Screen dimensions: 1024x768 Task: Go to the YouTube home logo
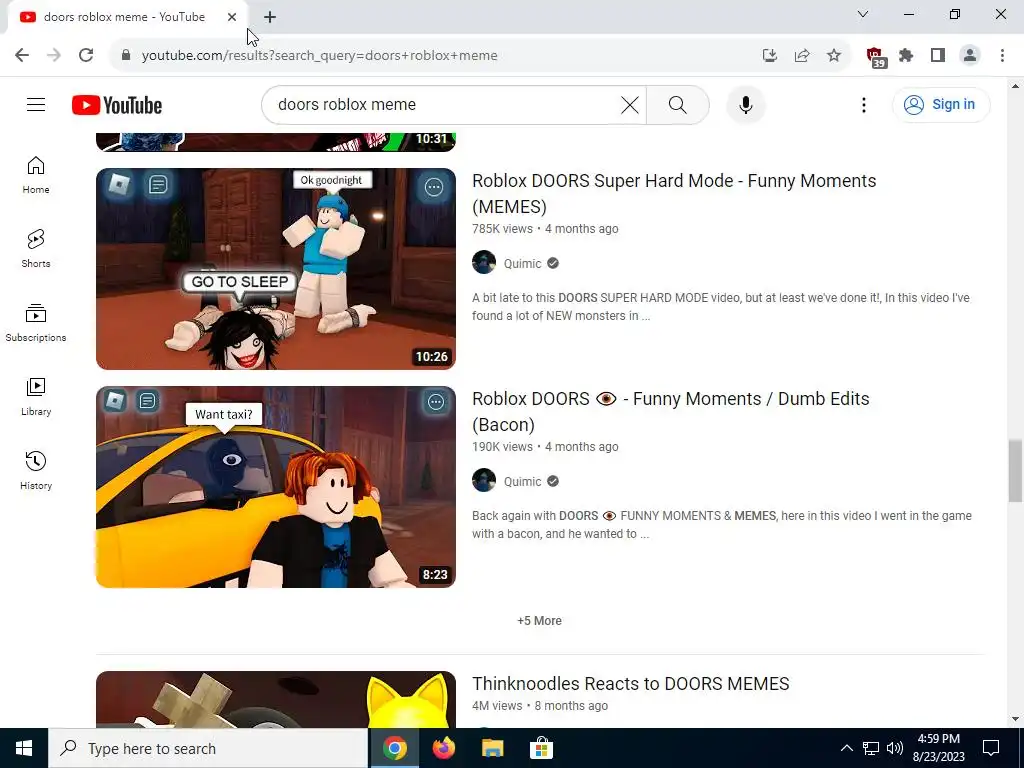(x=117, y=105)
